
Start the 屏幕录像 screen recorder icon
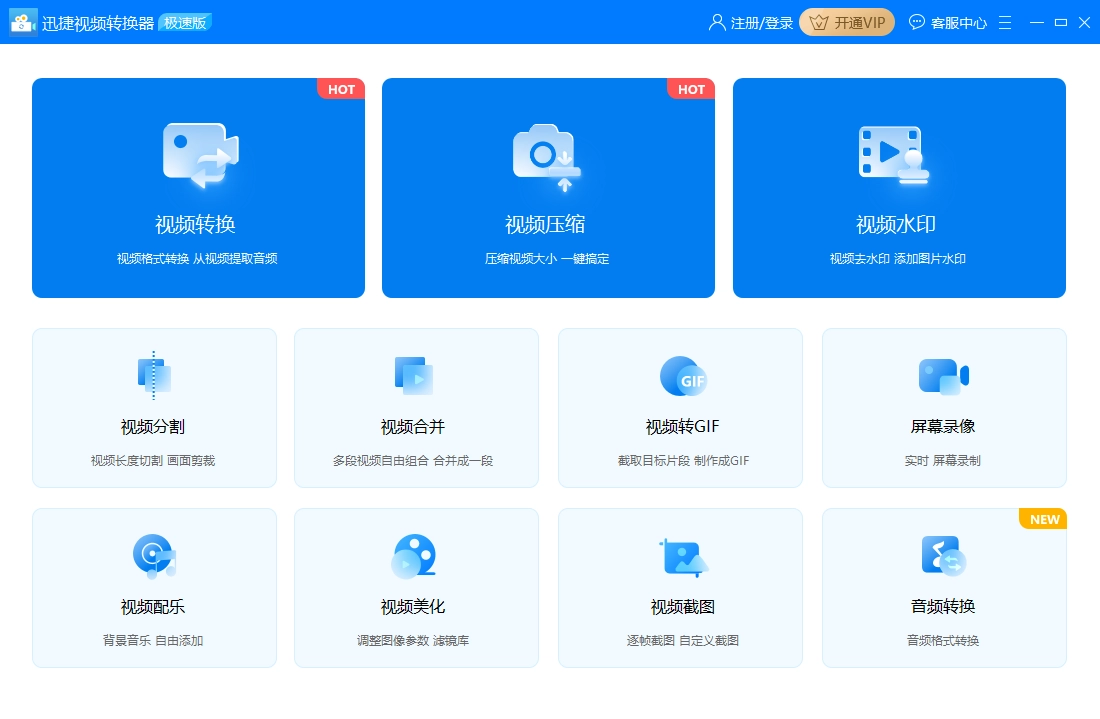[943, 376]
